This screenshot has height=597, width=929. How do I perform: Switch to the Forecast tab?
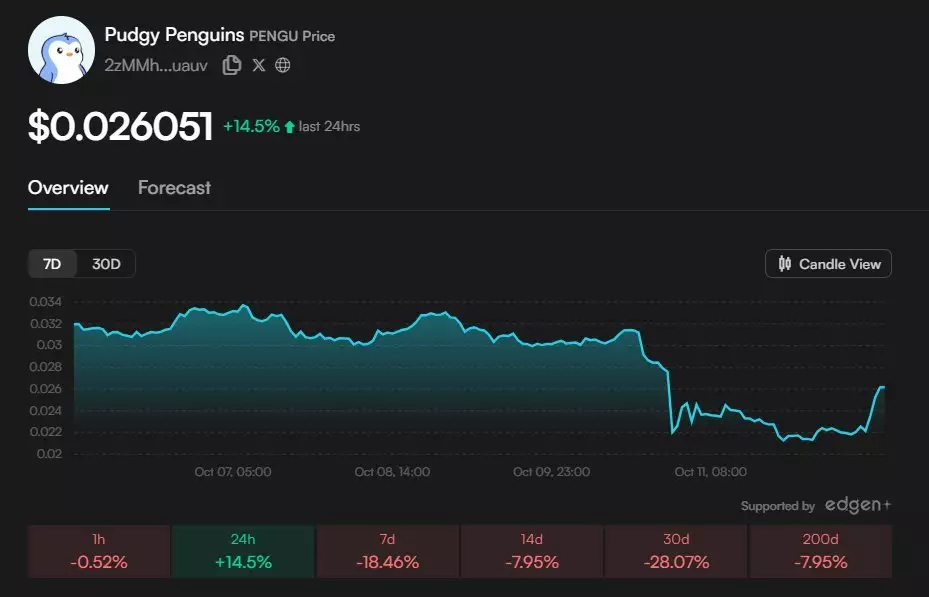(x=174, y=188)
